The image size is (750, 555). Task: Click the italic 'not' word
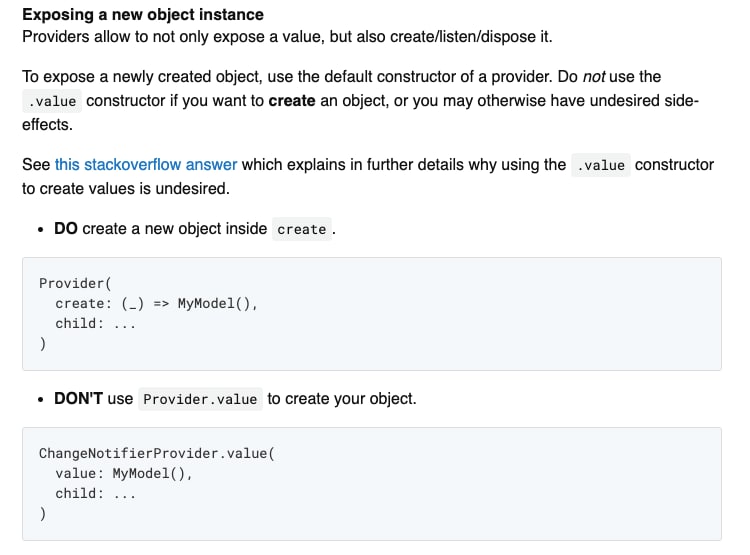[594, 77]
